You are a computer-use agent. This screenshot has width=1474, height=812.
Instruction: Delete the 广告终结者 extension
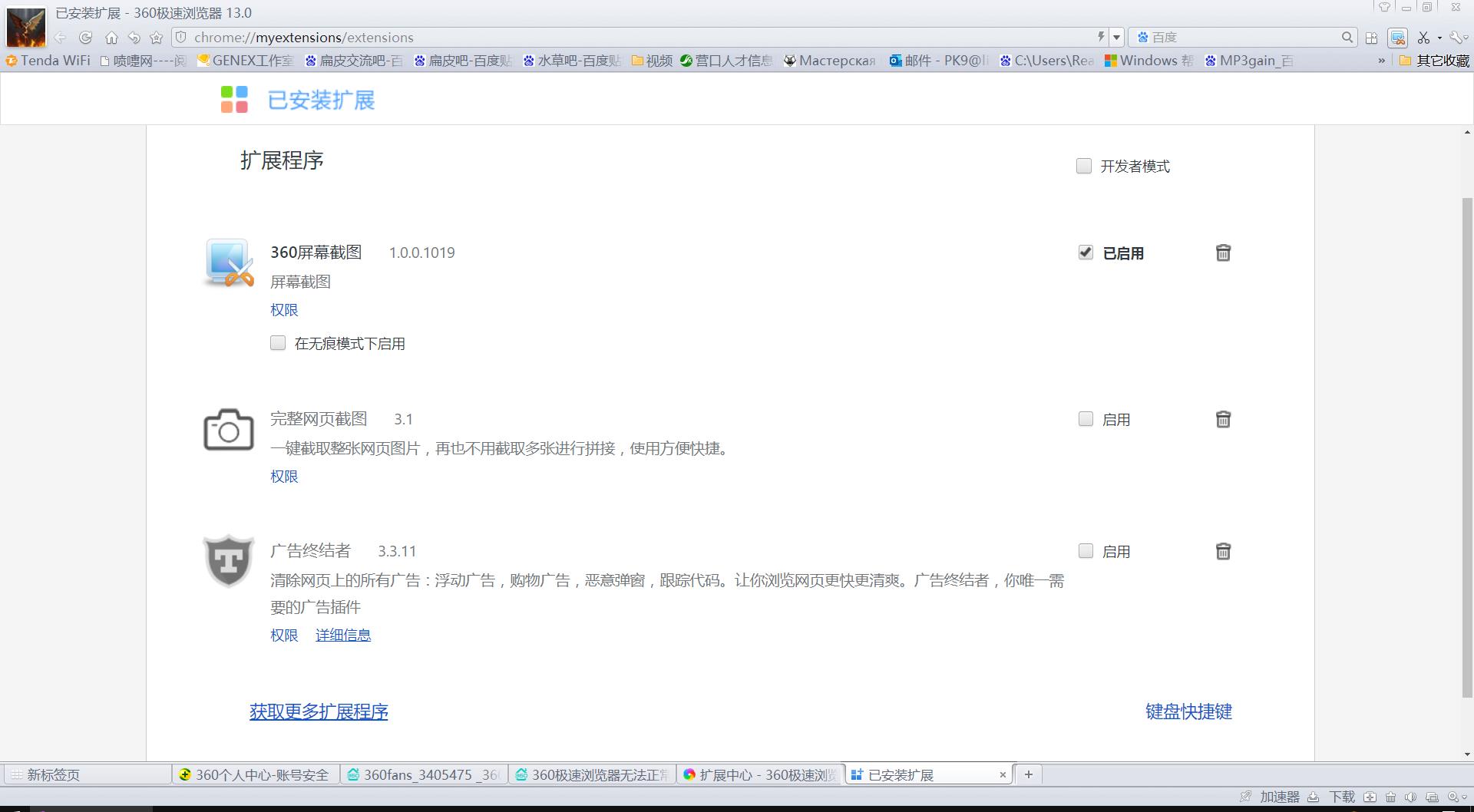1224,551
